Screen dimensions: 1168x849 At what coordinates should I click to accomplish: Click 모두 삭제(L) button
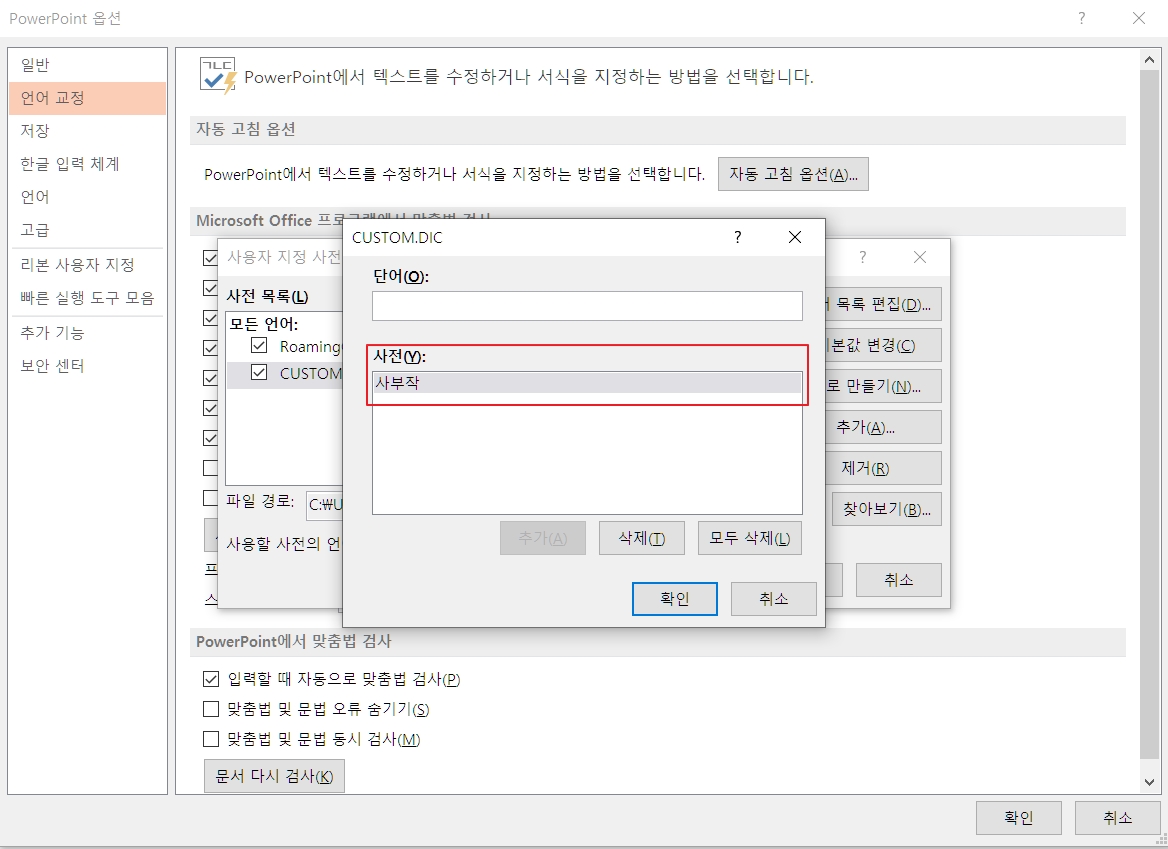(x=749, y=538)
